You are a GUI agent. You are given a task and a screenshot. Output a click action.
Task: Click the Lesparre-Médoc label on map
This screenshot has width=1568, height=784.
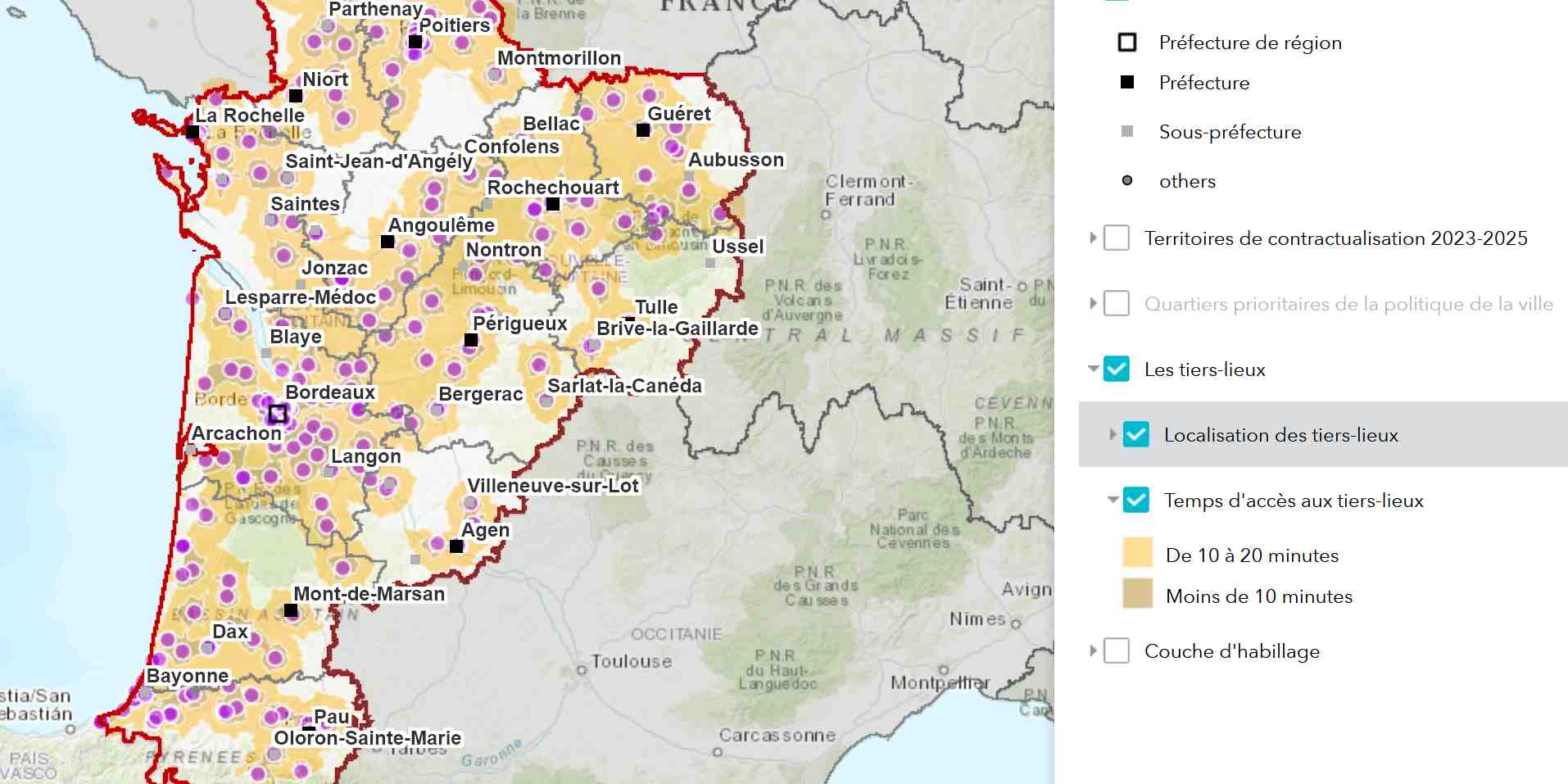point(301,297)
